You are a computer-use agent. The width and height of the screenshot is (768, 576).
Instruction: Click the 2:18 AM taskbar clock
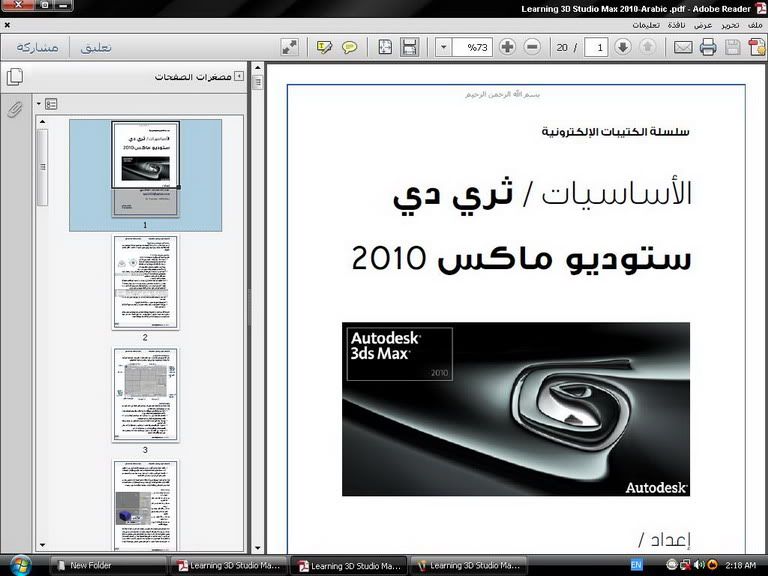[741, 565]
